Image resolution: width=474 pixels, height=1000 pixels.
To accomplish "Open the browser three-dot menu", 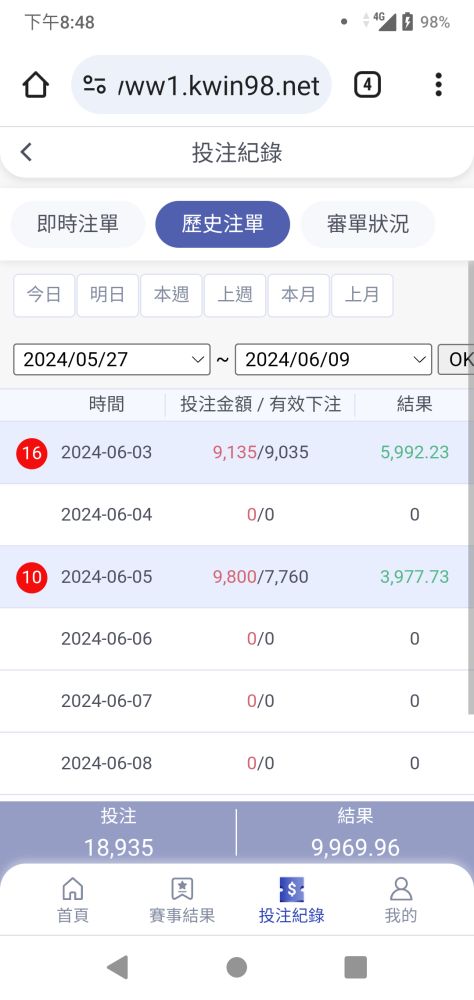I will point(438,85).
